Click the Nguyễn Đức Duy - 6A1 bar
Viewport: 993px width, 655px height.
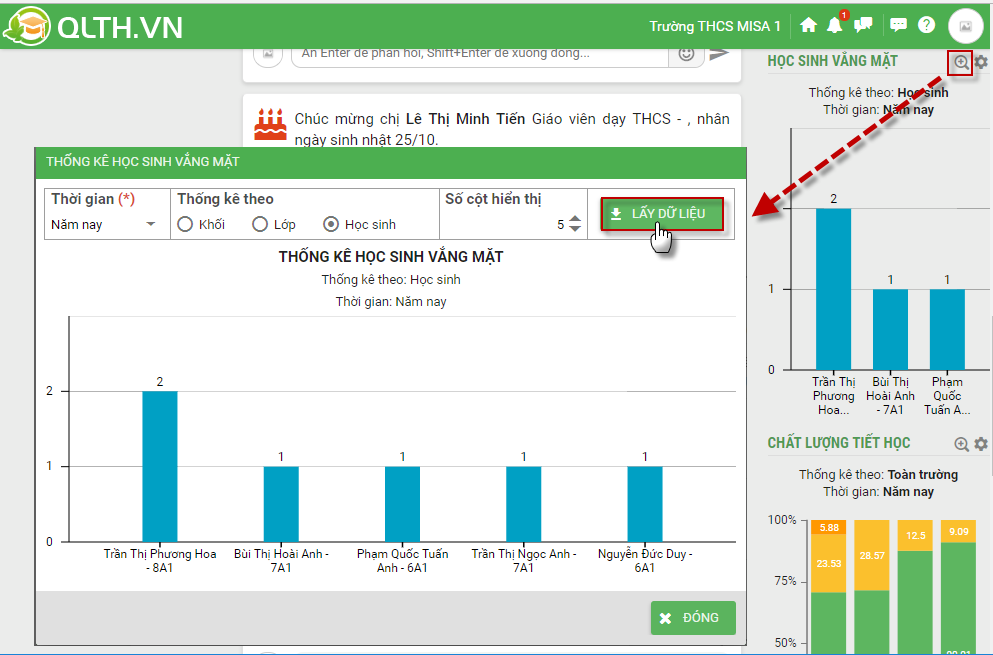[x=645, y=504]
